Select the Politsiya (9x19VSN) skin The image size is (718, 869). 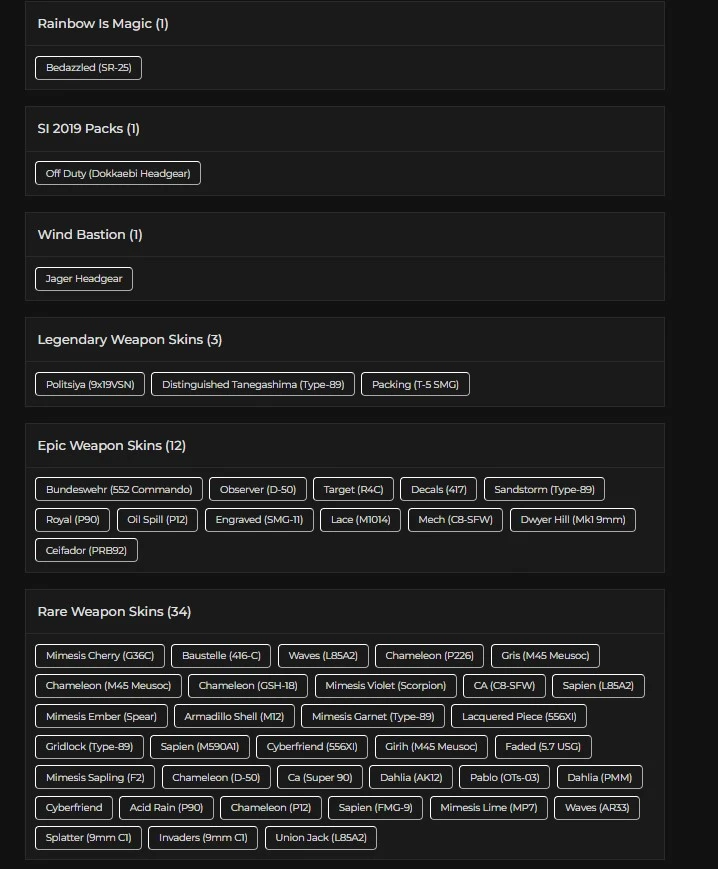point(90,384)
